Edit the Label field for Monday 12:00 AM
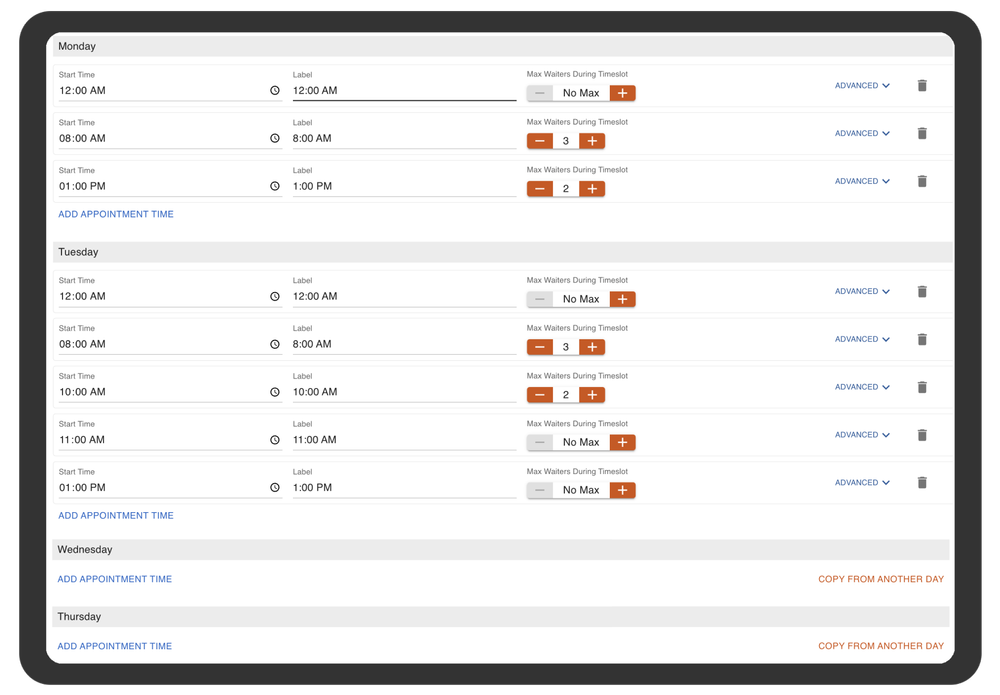The width and height of the screenshot is (1000, 695). (x=403, y=91)
